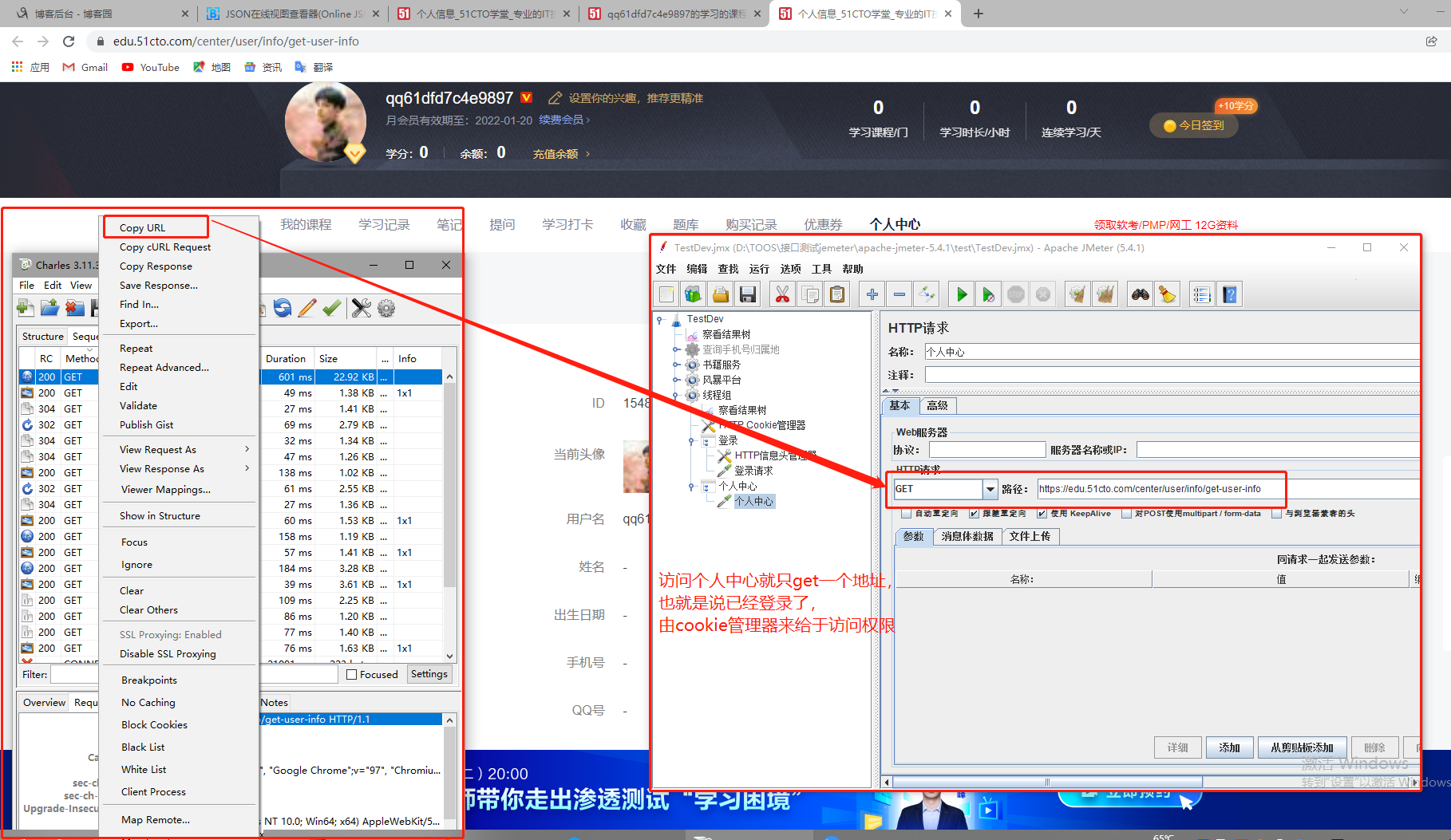Click the Clear broom-with-gear icon in JMeter
Image resolution: width=1451 pixels, height=840 pixels.
point(1078,295)
